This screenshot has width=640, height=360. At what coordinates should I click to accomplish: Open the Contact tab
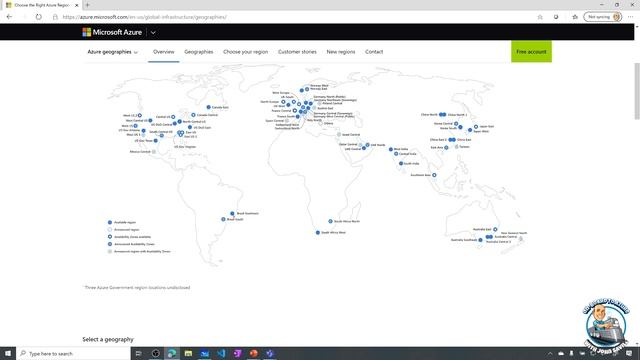374,52
